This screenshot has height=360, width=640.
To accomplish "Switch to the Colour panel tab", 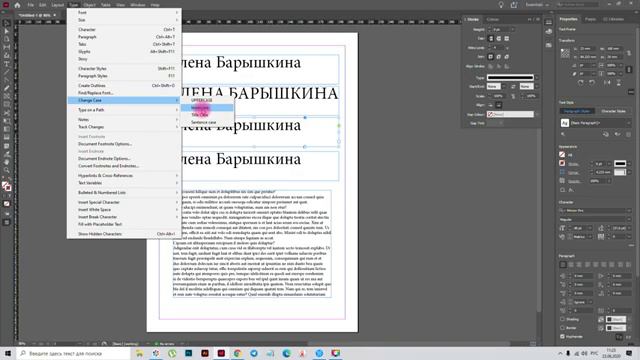I will click(x=493, y=19).
